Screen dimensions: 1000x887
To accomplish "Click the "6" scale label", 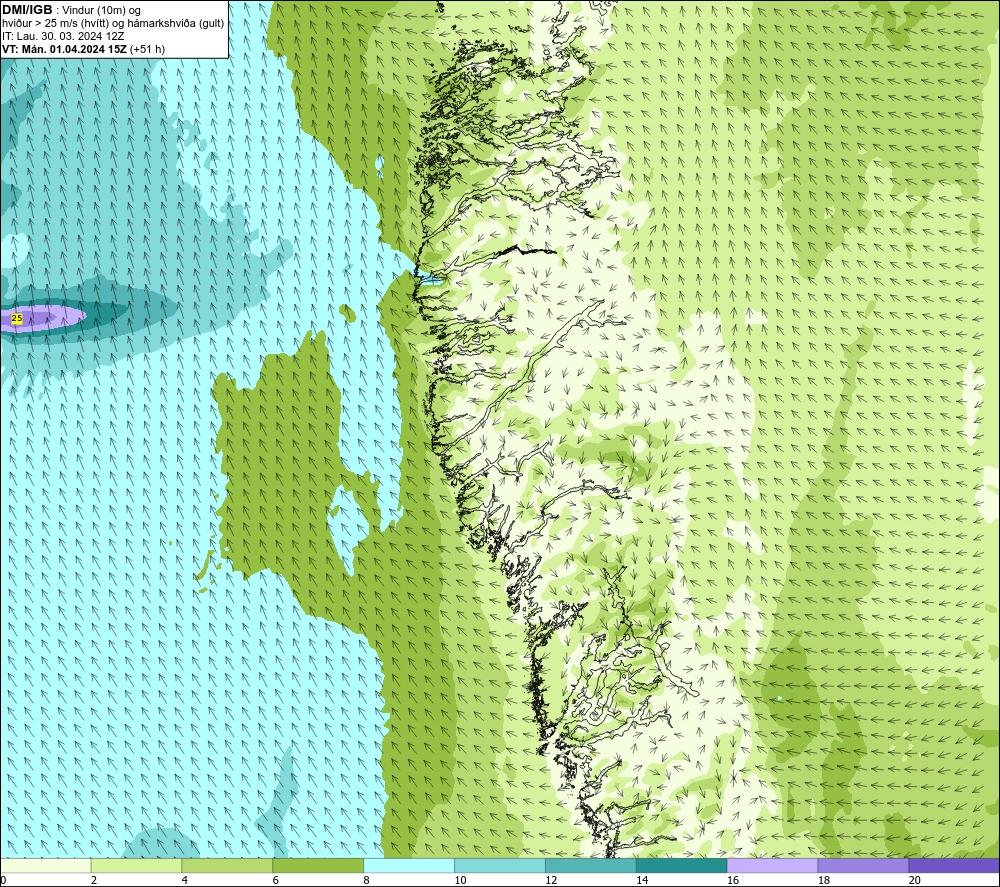I will 276,881.
